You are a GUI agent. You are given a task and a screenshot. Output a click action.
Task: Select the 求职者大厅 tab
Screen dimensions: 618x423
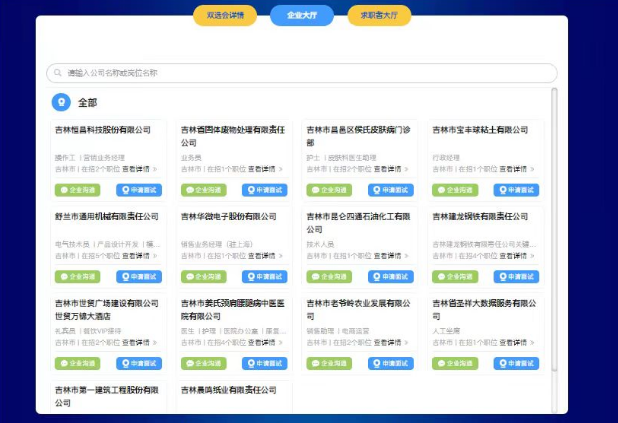coord(379,16)
